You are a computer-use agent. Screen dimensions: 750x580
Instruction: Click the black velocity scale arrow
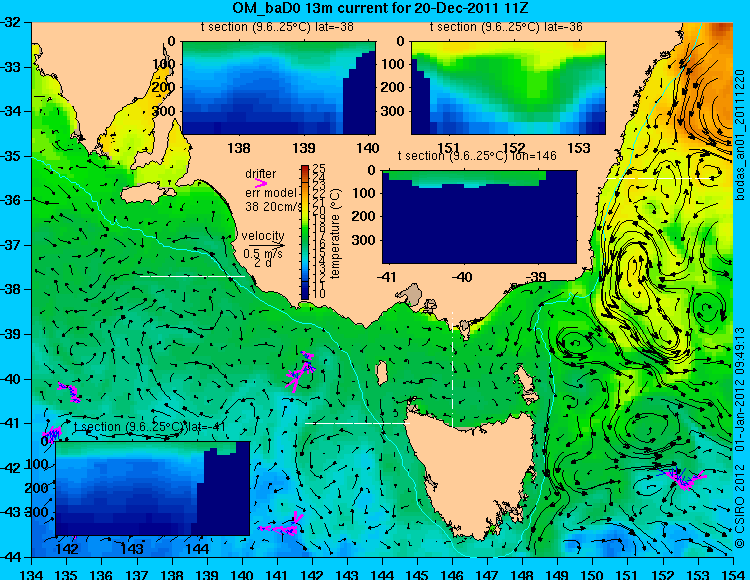(x=266, y=245)
